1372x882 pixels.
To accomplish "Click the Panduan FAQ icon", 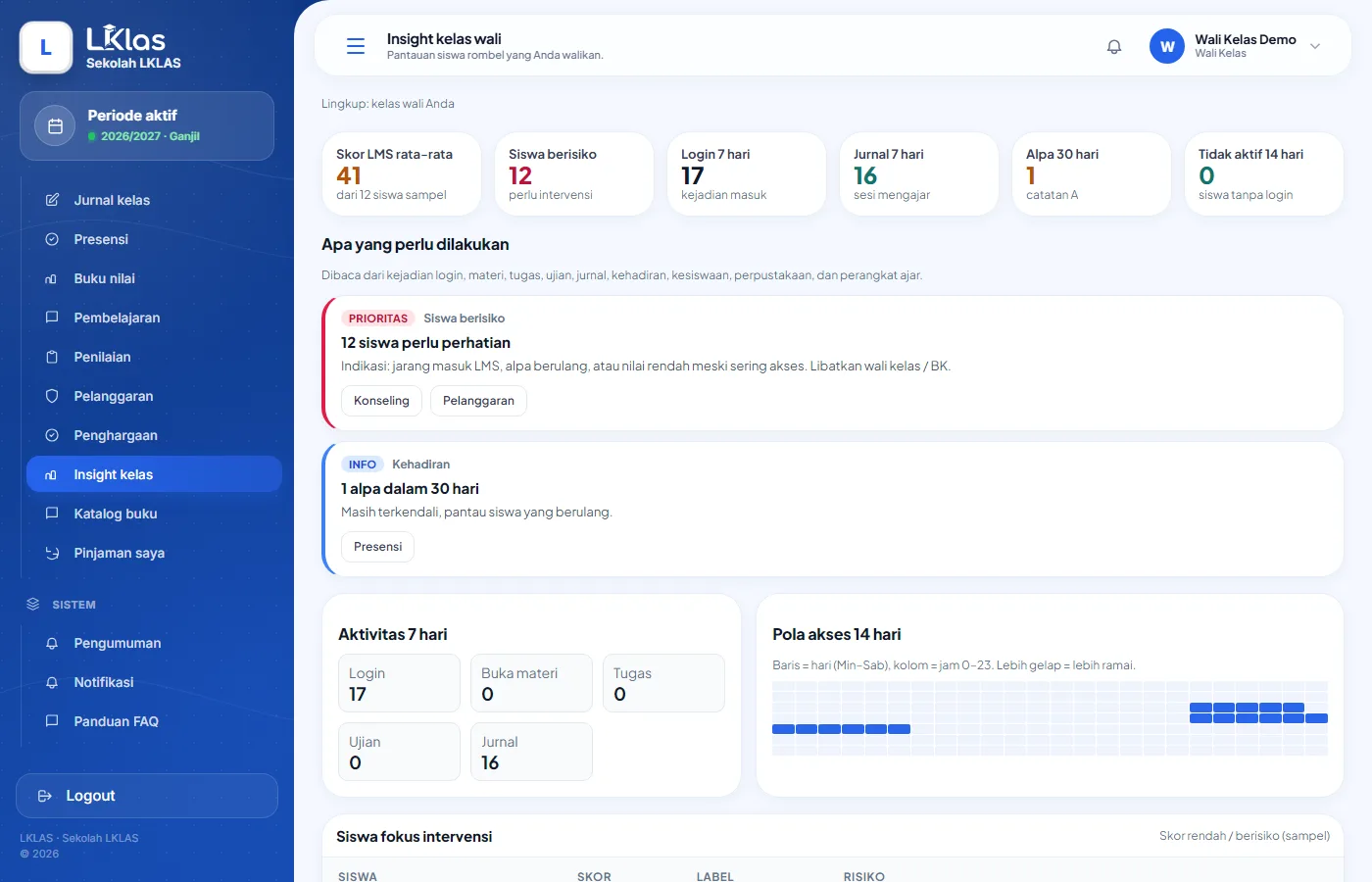I will coord(52,721).
